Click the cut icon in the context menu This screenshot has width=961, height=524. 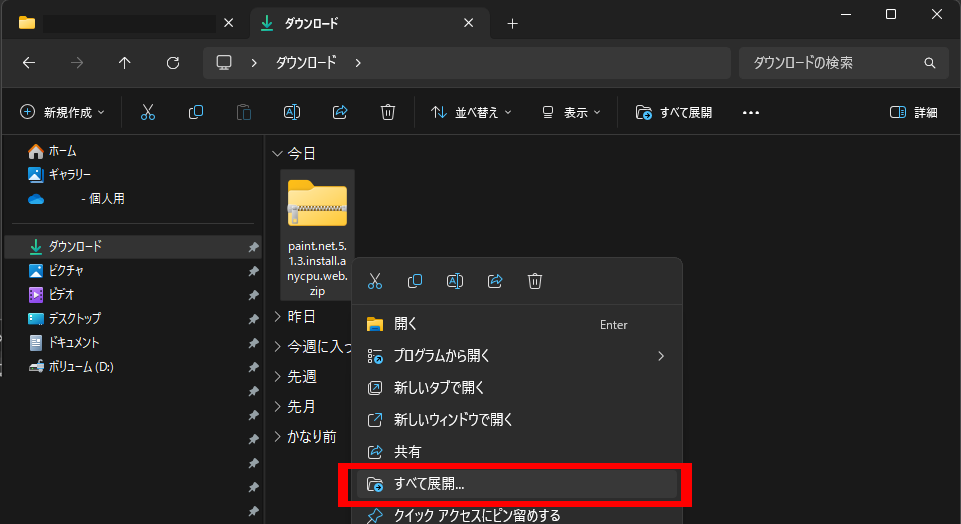tap(375, 282)
